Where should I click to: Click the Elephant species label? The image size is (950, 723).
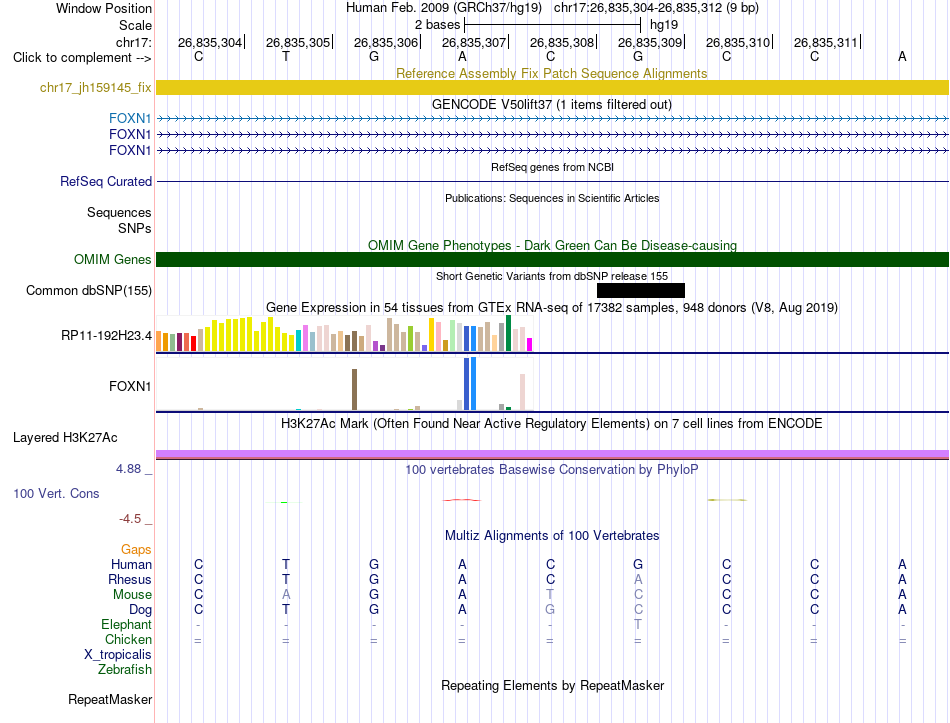point(126,624)
